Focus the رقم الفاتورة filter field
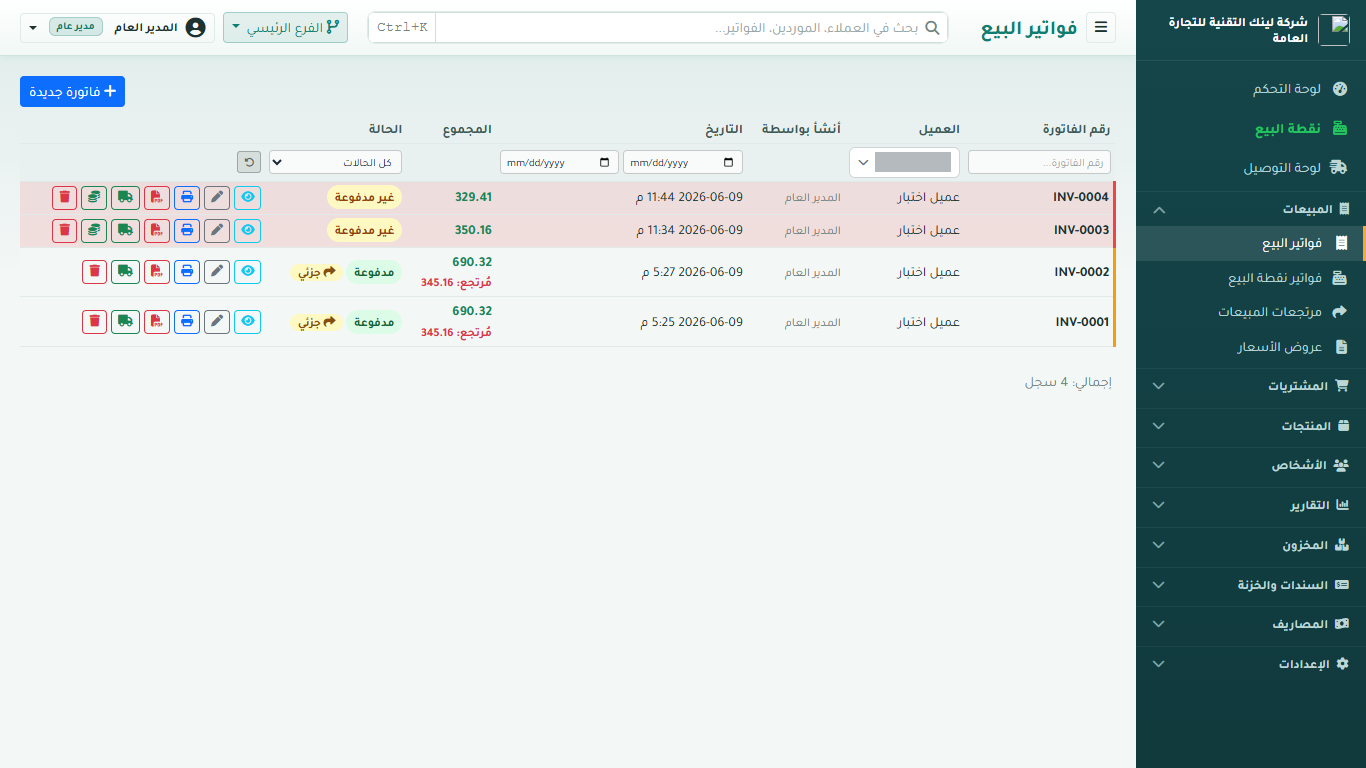The image size is (1366, 768). coord(1039,162)
